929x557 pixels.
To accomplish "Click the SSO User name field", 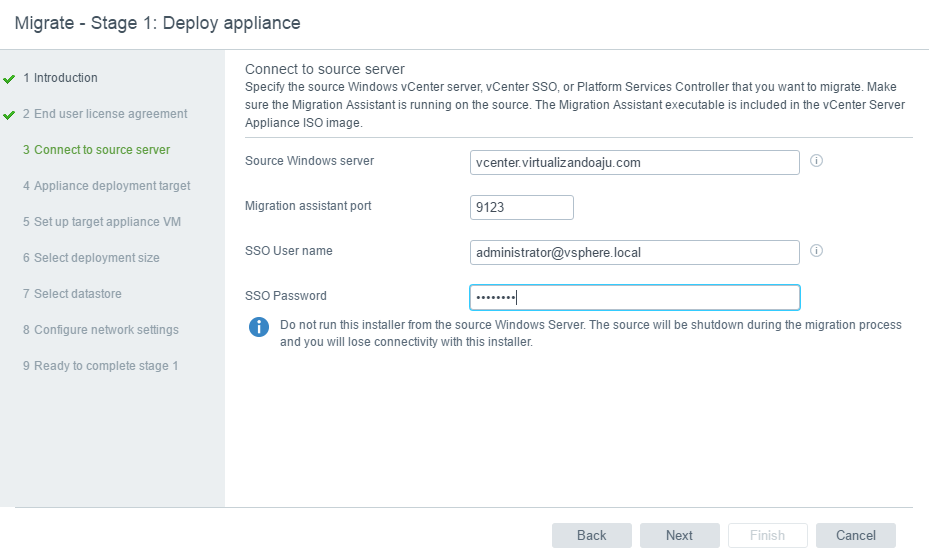I will tap(634, 252).
